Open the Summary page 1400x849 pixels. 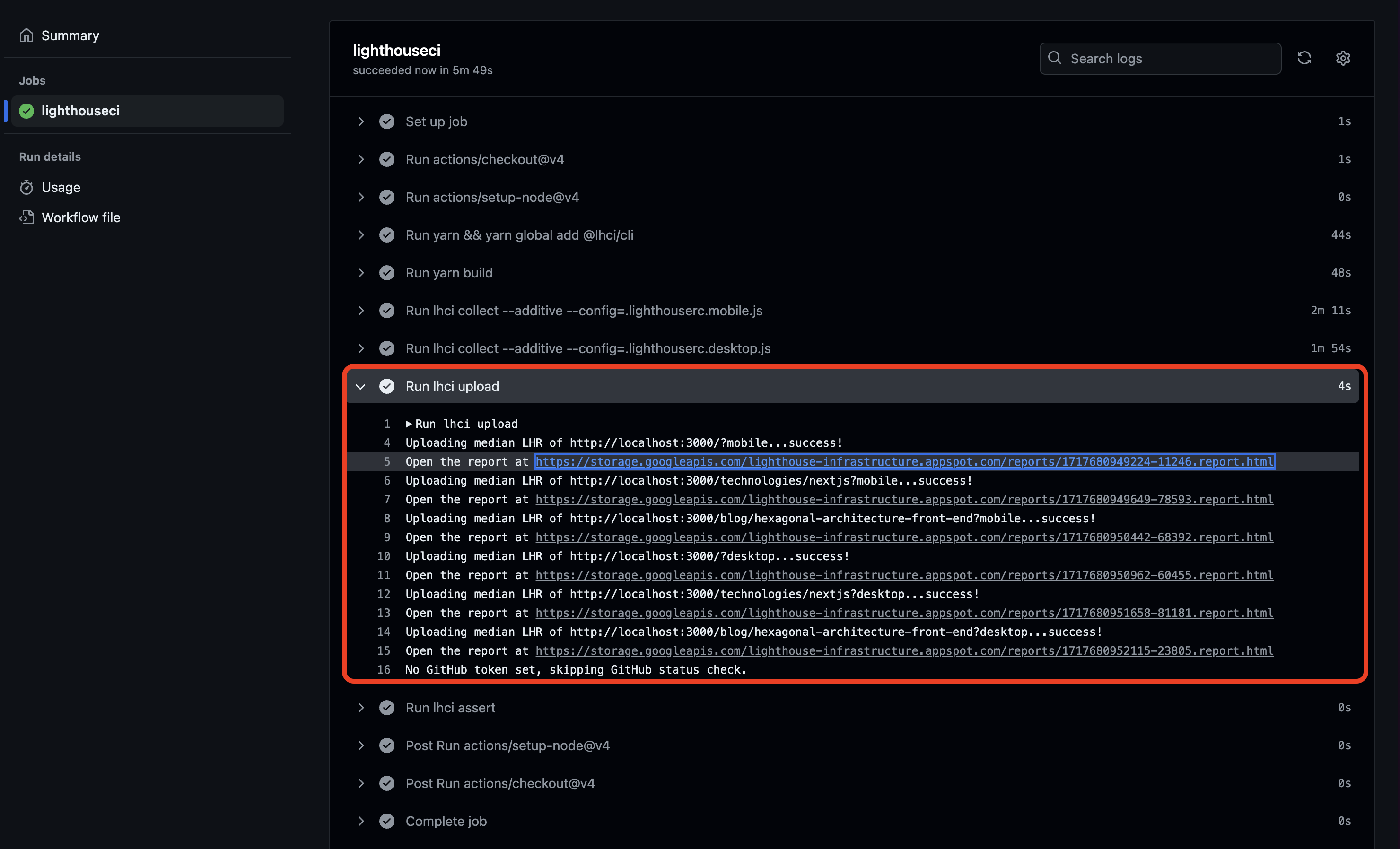pos(70,35)
